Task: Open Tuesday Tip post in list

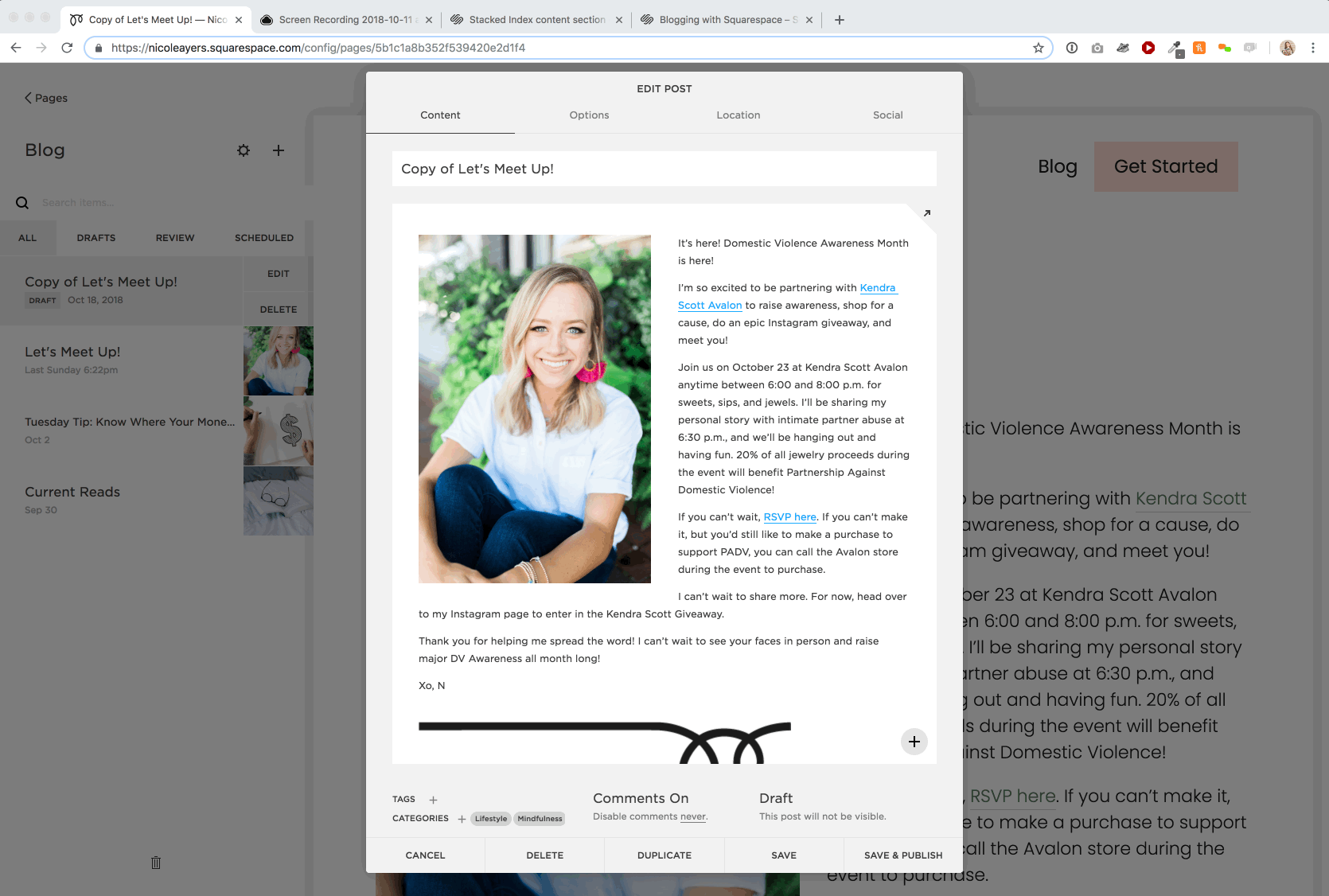Action: tap(130, 430)
